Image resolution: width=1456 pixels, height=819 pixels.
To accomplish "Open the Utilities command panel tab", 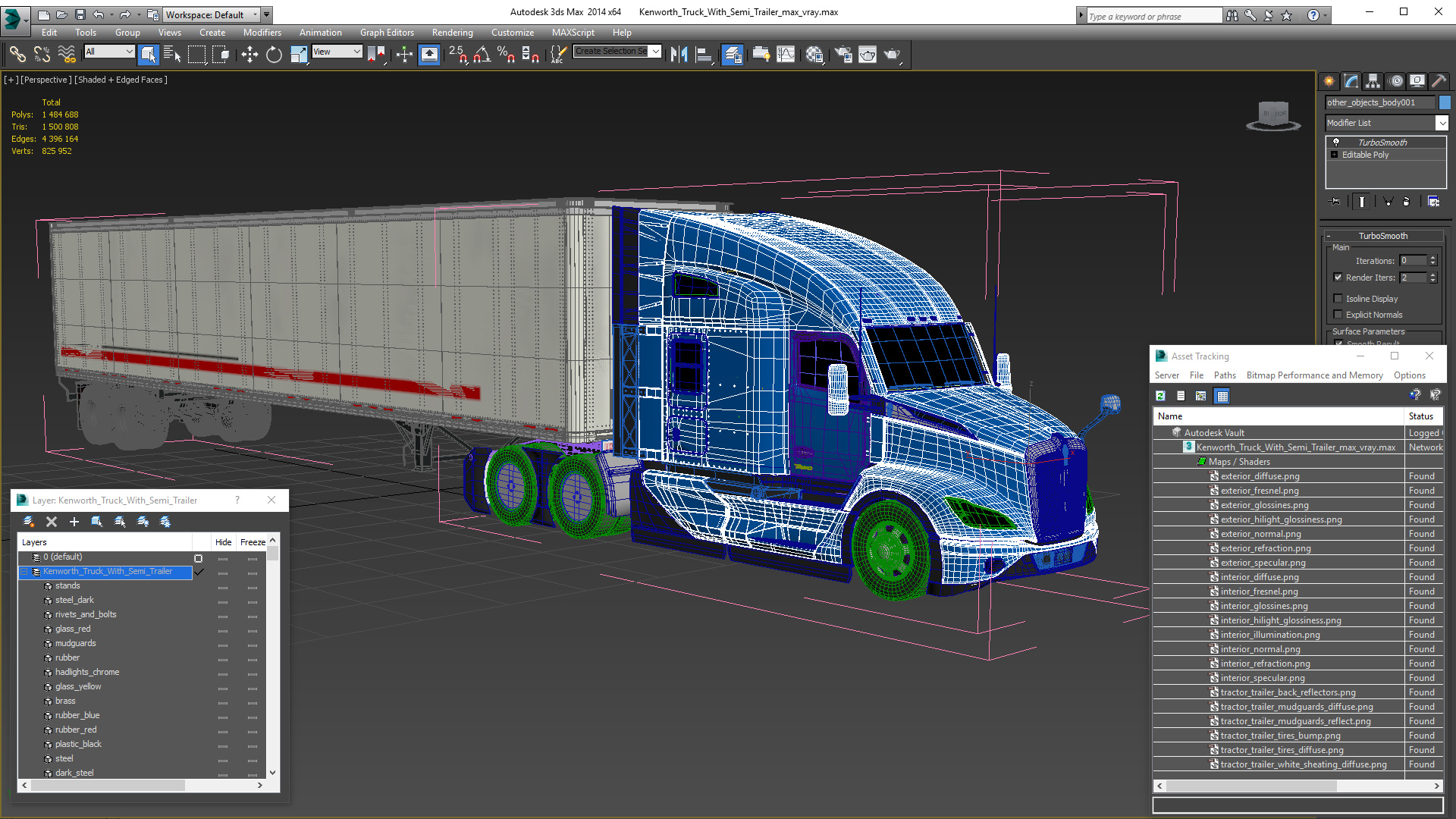I will 1439,80.
